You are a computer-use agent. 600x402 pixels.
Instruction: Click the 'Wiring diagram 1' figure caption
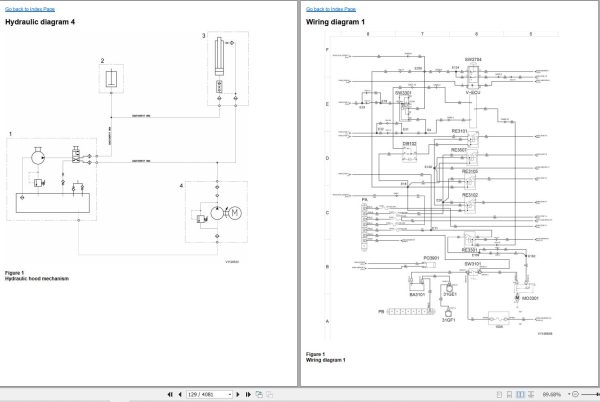(x=326, y=360)
